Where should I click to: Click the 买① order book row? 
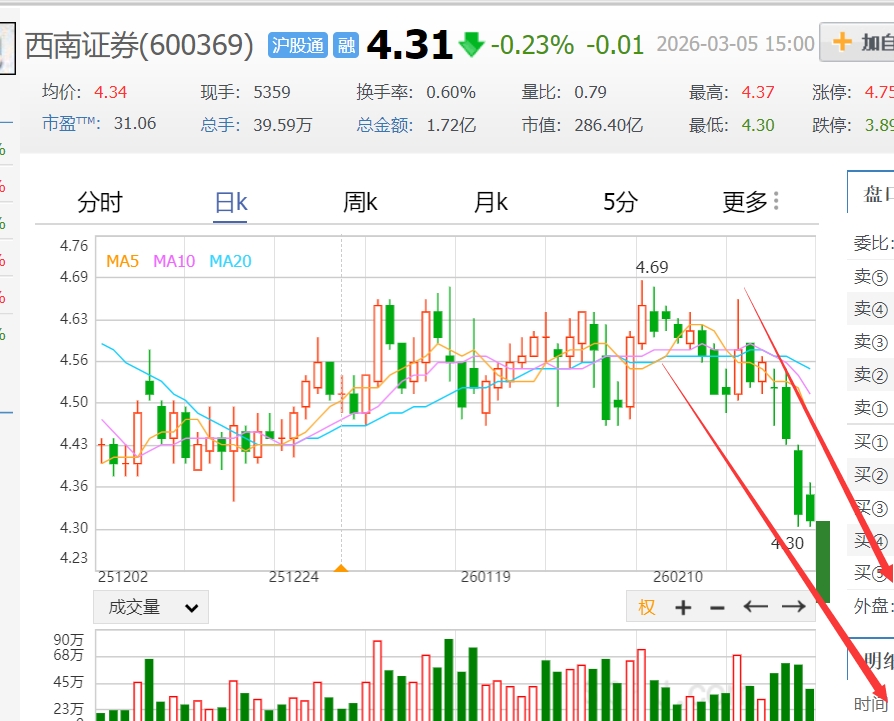870,442
